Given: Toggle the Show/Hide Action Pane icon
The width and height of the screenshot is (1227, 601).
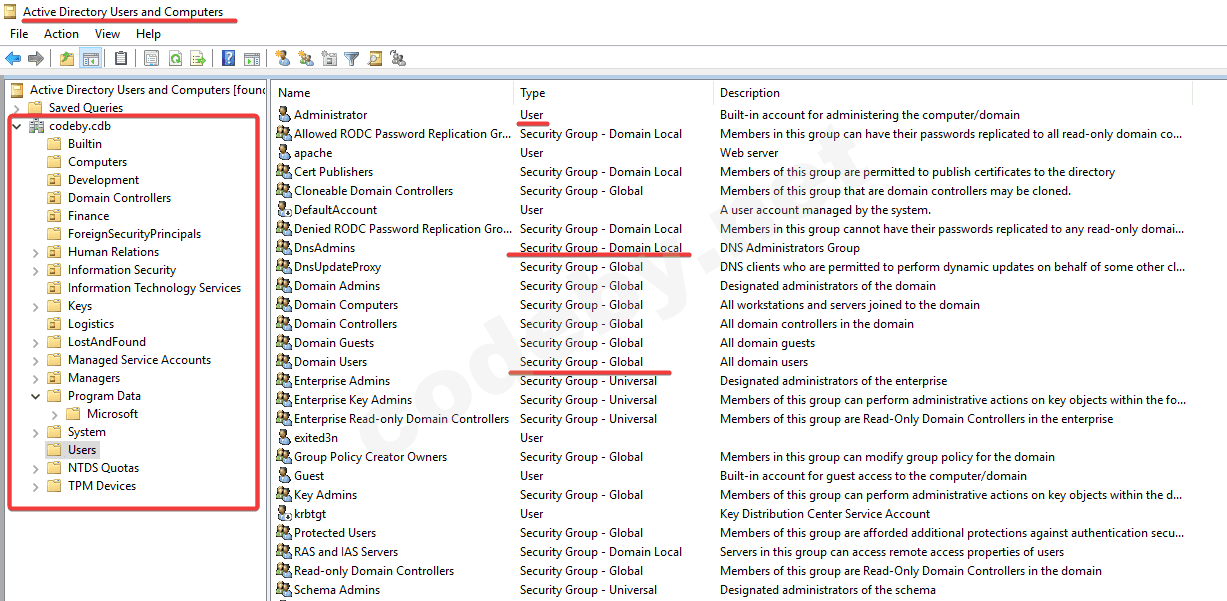Looking at the screenshot, I should [x=252, y=59].
